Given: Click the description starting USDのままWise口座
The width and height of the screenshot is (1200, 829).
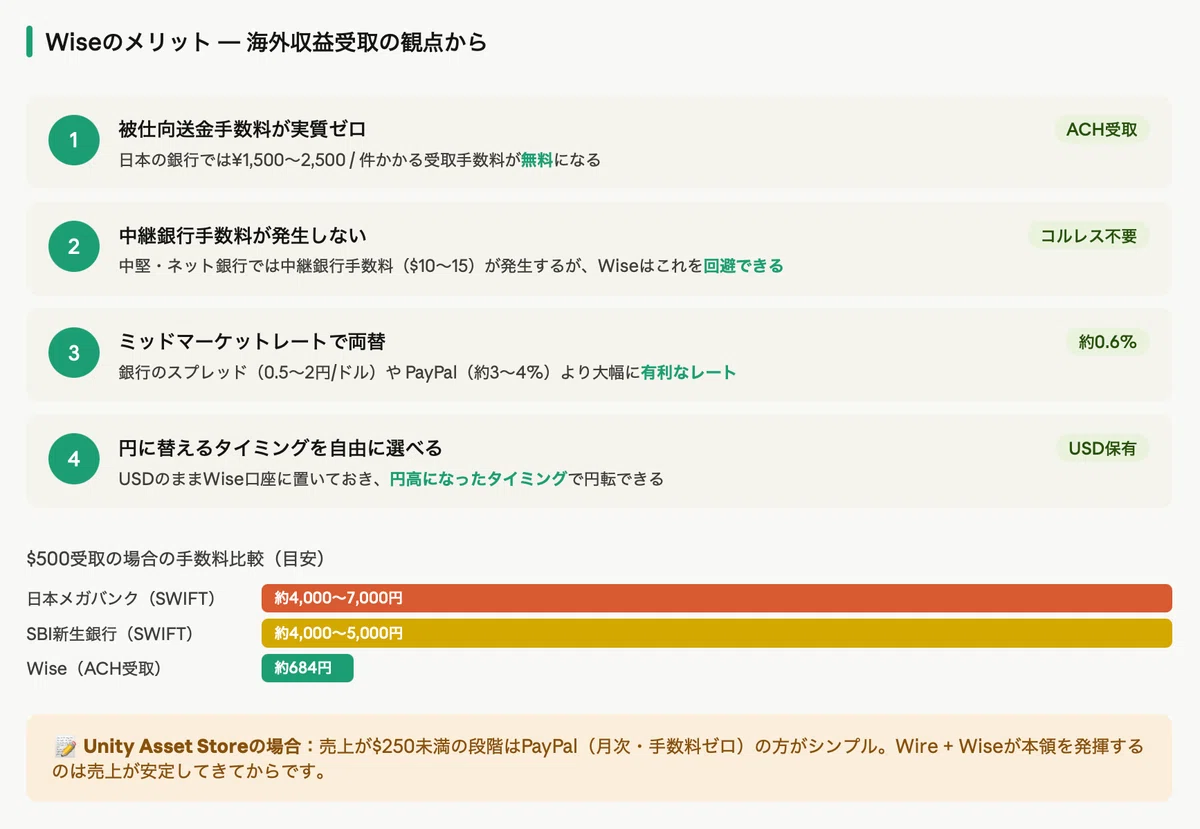Looking at the screenshot, I should (391, 478).
